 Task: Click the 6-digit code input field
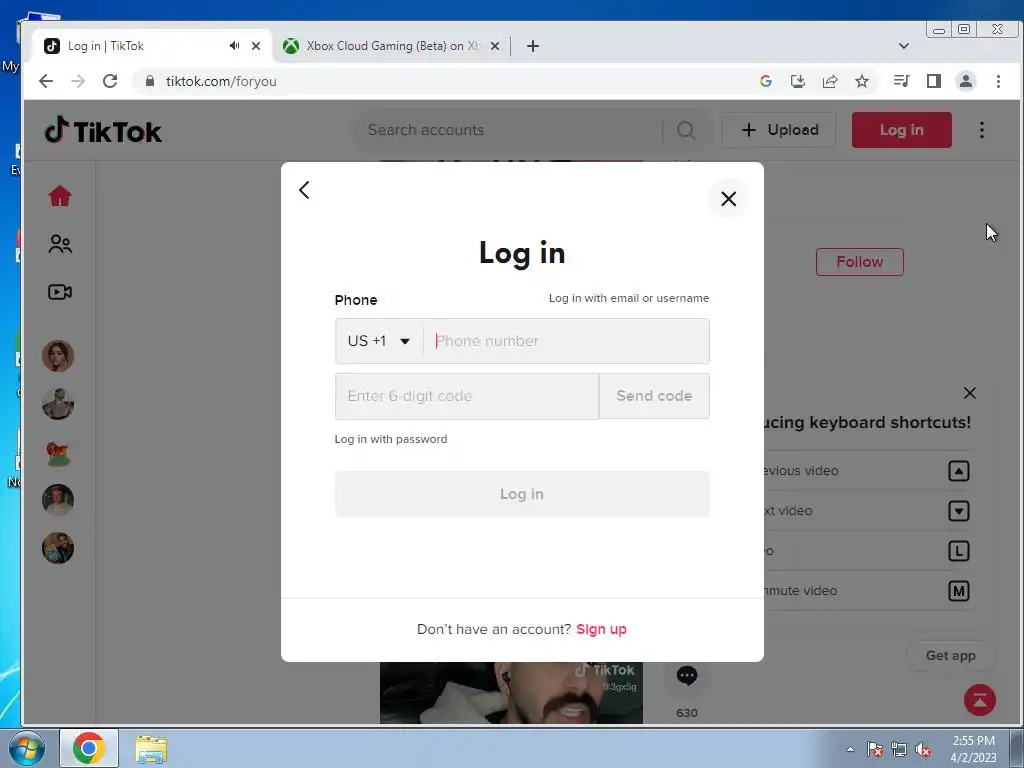(466, 396)
